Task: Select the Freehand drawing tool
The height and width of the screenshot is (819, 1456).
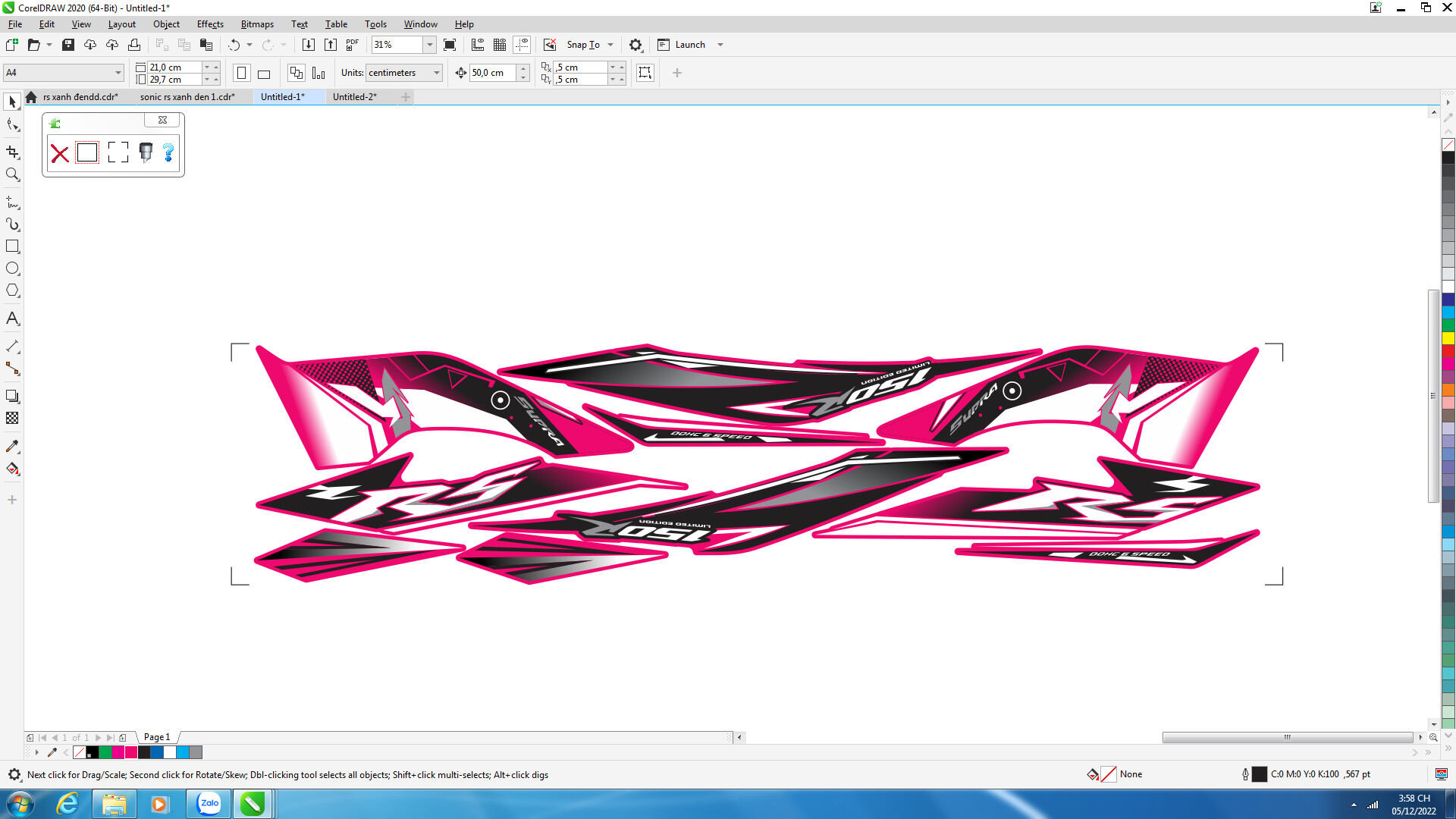Action: (x=12, y=202)
